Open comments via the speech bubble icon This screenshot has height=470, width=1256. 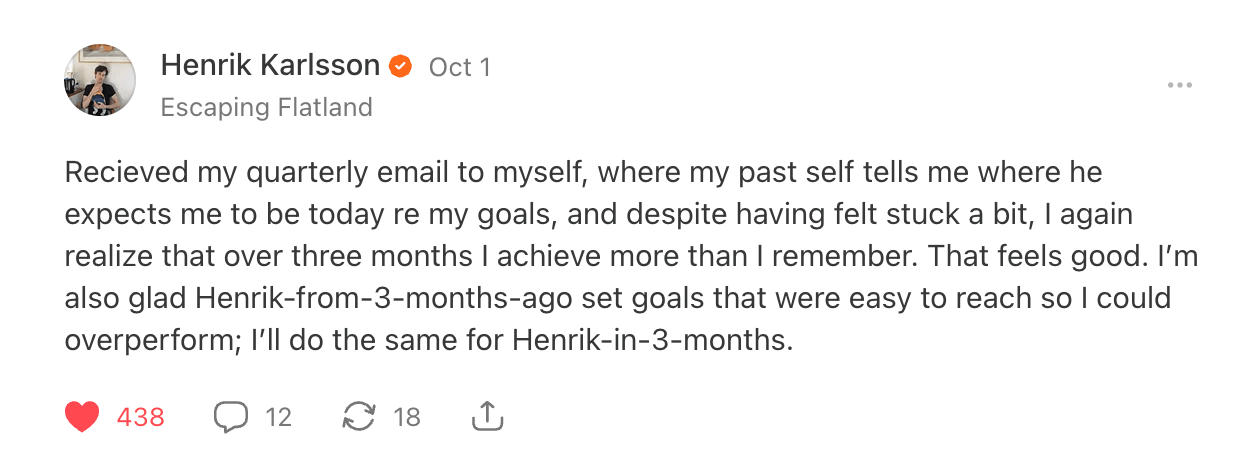(x=231, y=417)
